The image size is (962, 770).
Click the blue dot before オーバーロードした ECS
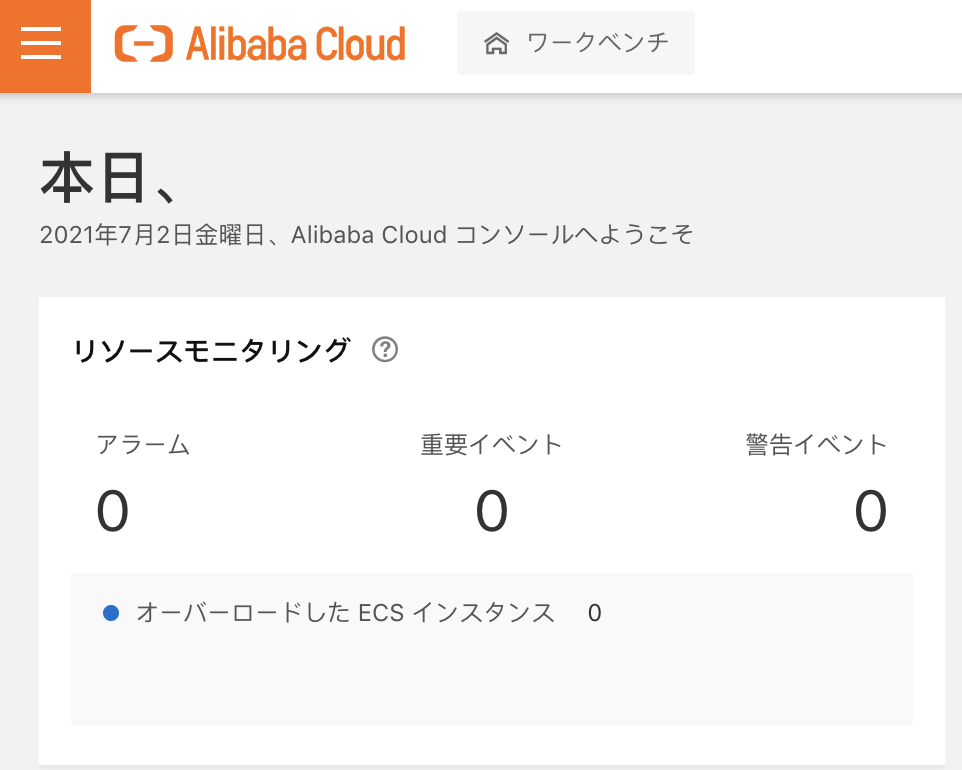pyautogui.click(x=111, y=613)
